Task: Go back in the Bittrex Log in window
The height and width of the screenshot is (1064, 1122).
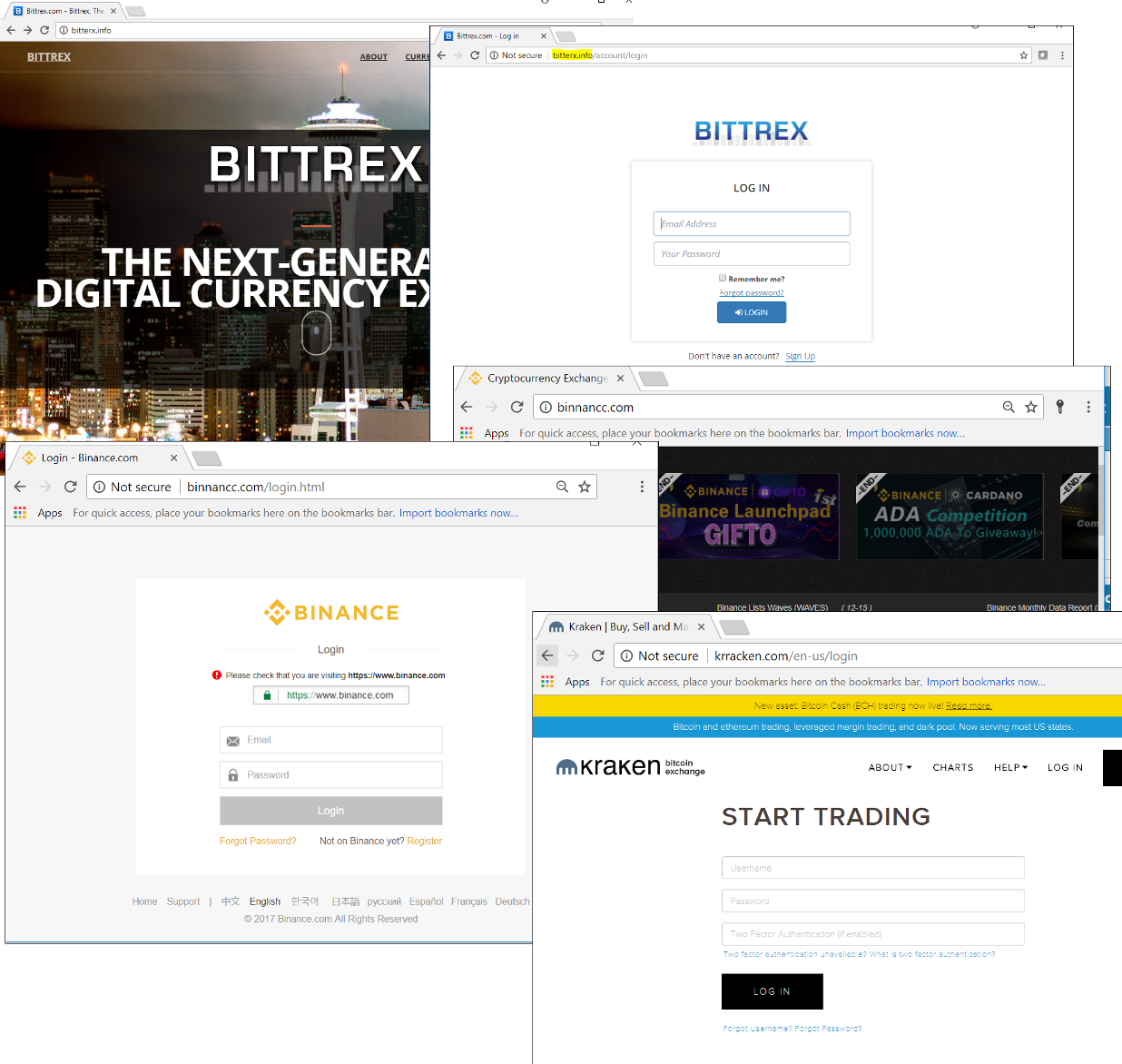Action: 441,55
